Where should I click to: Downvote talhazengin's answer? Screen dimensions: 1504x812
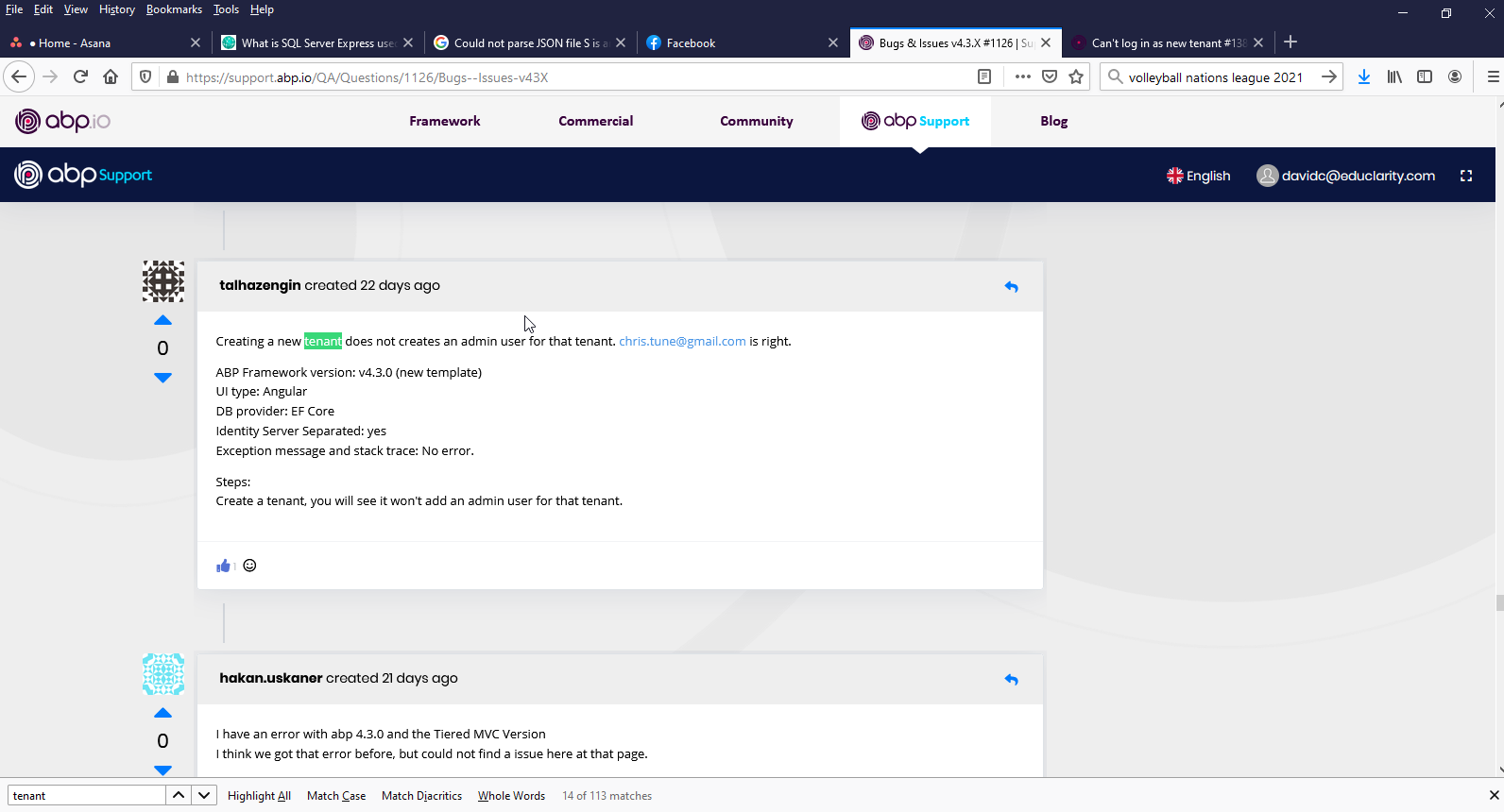[162, 378]
